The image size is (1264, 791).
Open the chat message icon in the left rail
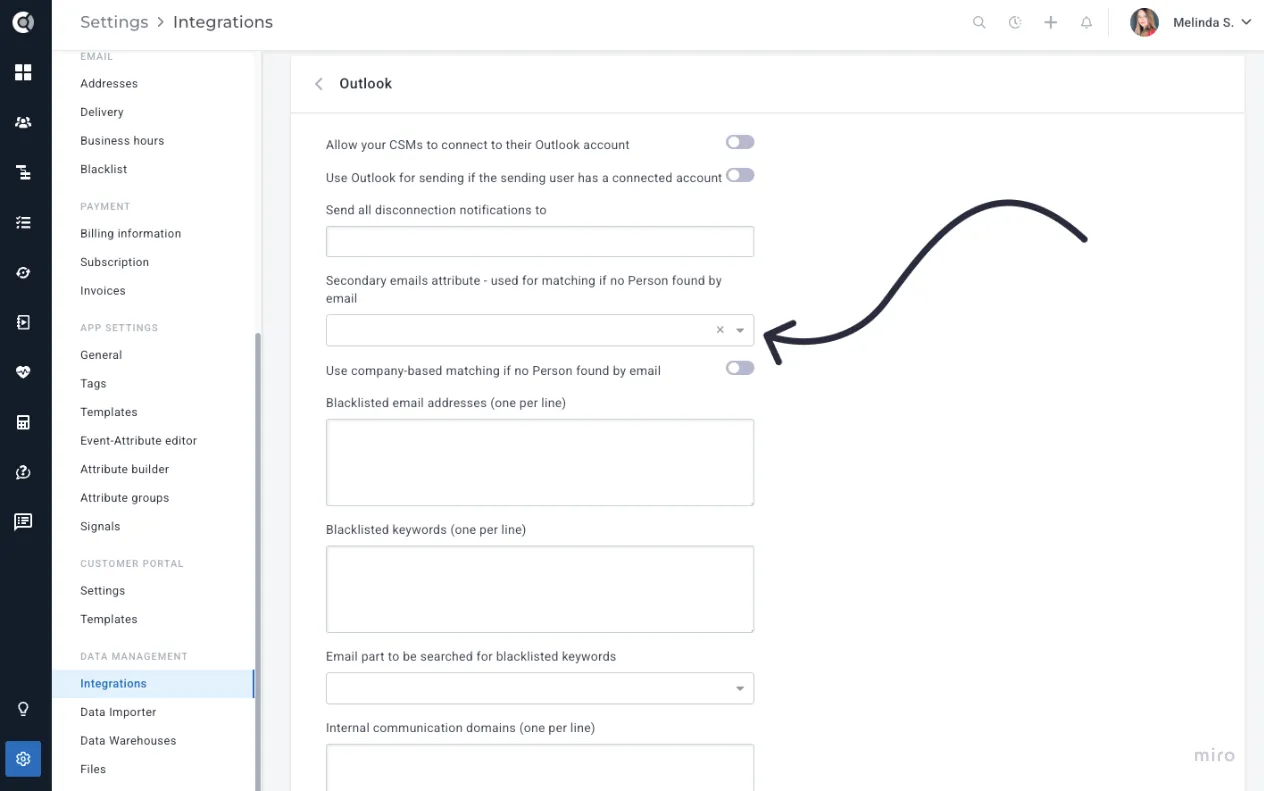(23, 521)
